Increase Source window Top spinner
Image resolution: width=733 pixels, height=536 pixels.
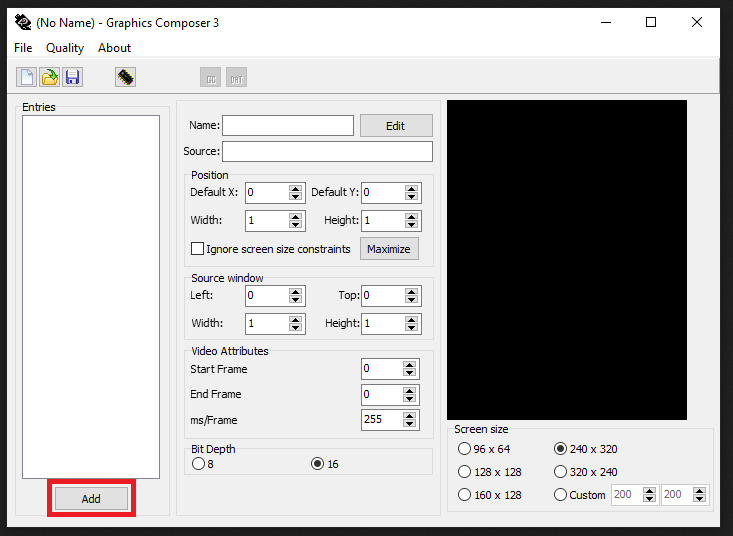(411, 292)
